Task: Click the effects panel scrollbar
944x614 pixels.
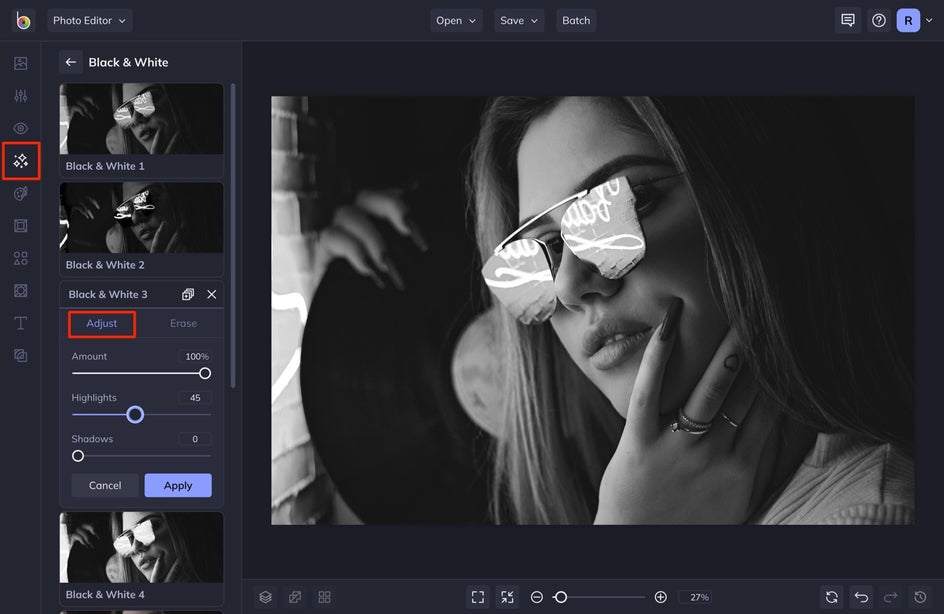Action: (x=233, y=236)
